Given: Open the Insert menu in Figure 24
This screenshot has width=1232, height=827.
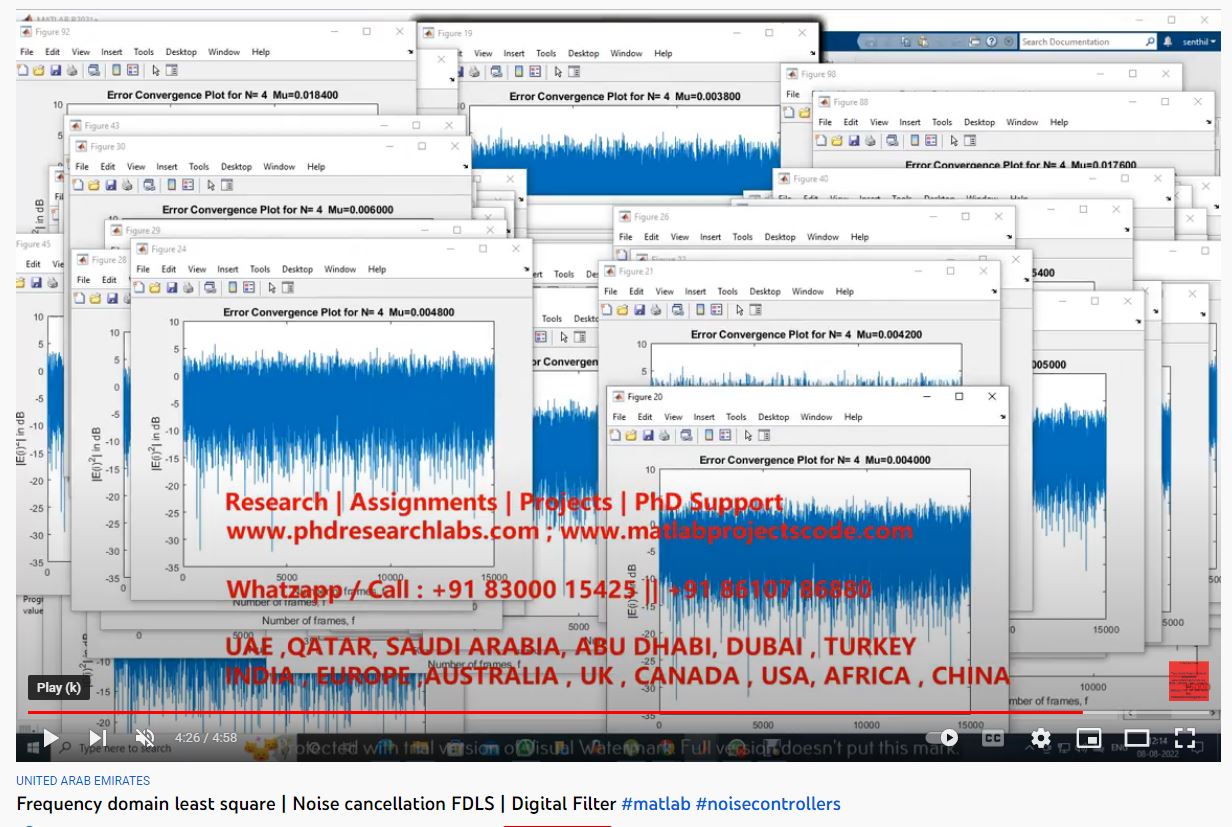Looking at the screenshot, I should tap(228, 269).
